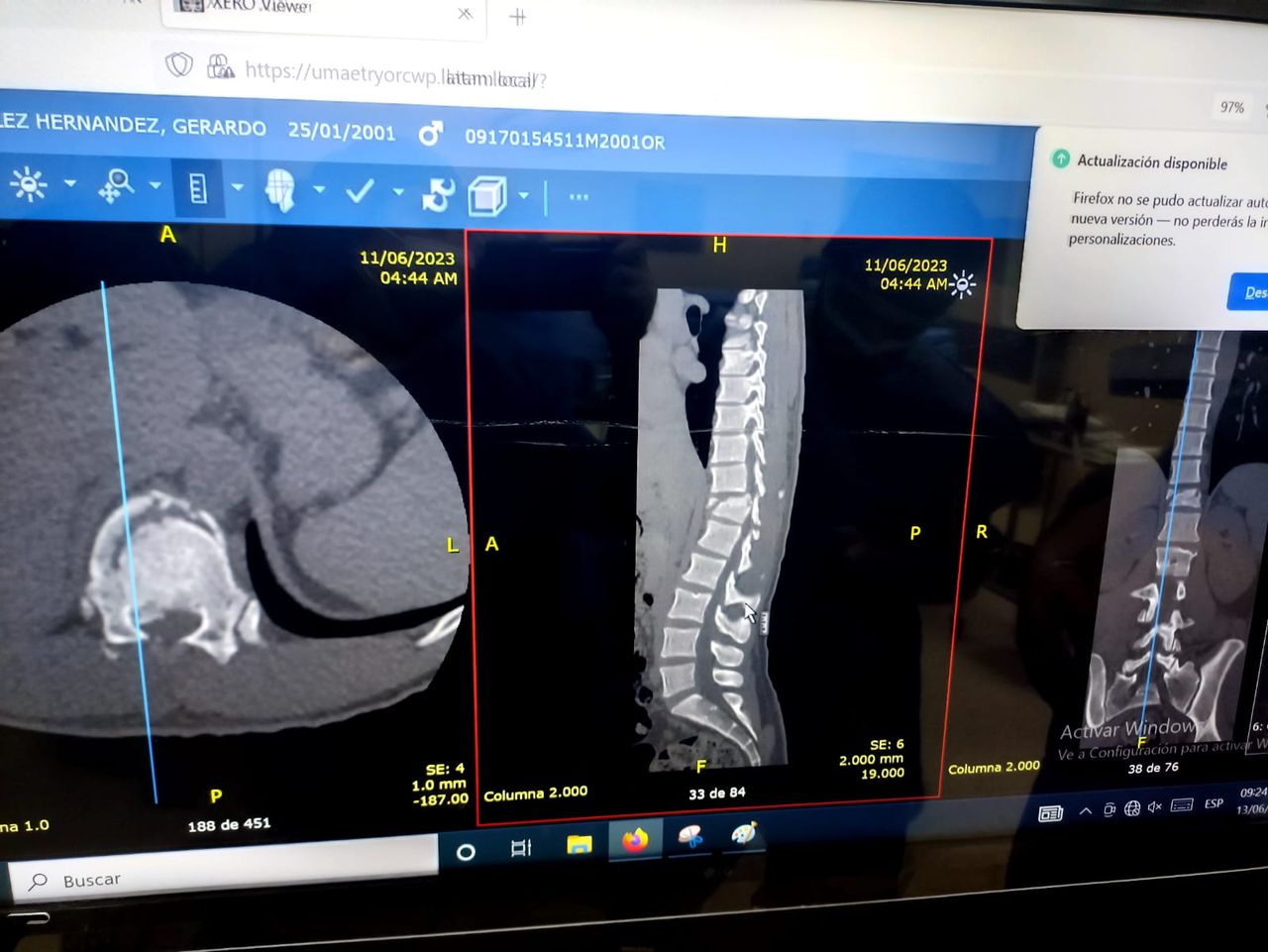
Task: Click the browser address bar URL
Action: [x=396, y=74]
